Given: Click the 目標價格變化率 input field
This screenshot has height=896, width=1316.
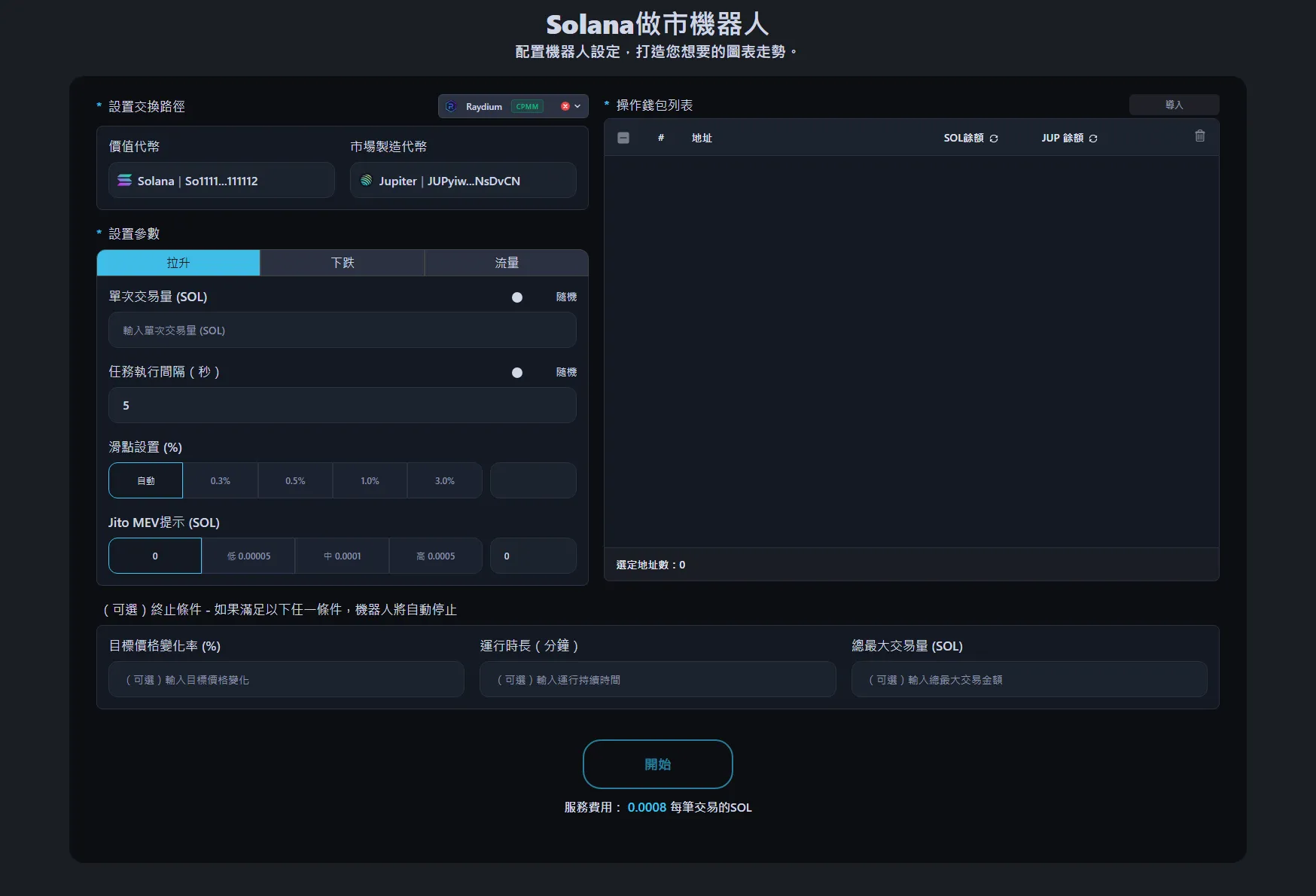Looking at the screenshot, I should tap(286, 679).
